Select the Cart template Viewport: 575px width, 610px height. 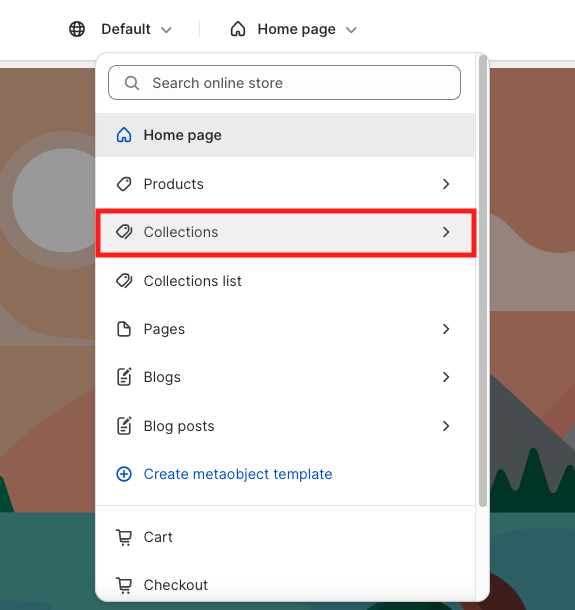pos(285,537)
